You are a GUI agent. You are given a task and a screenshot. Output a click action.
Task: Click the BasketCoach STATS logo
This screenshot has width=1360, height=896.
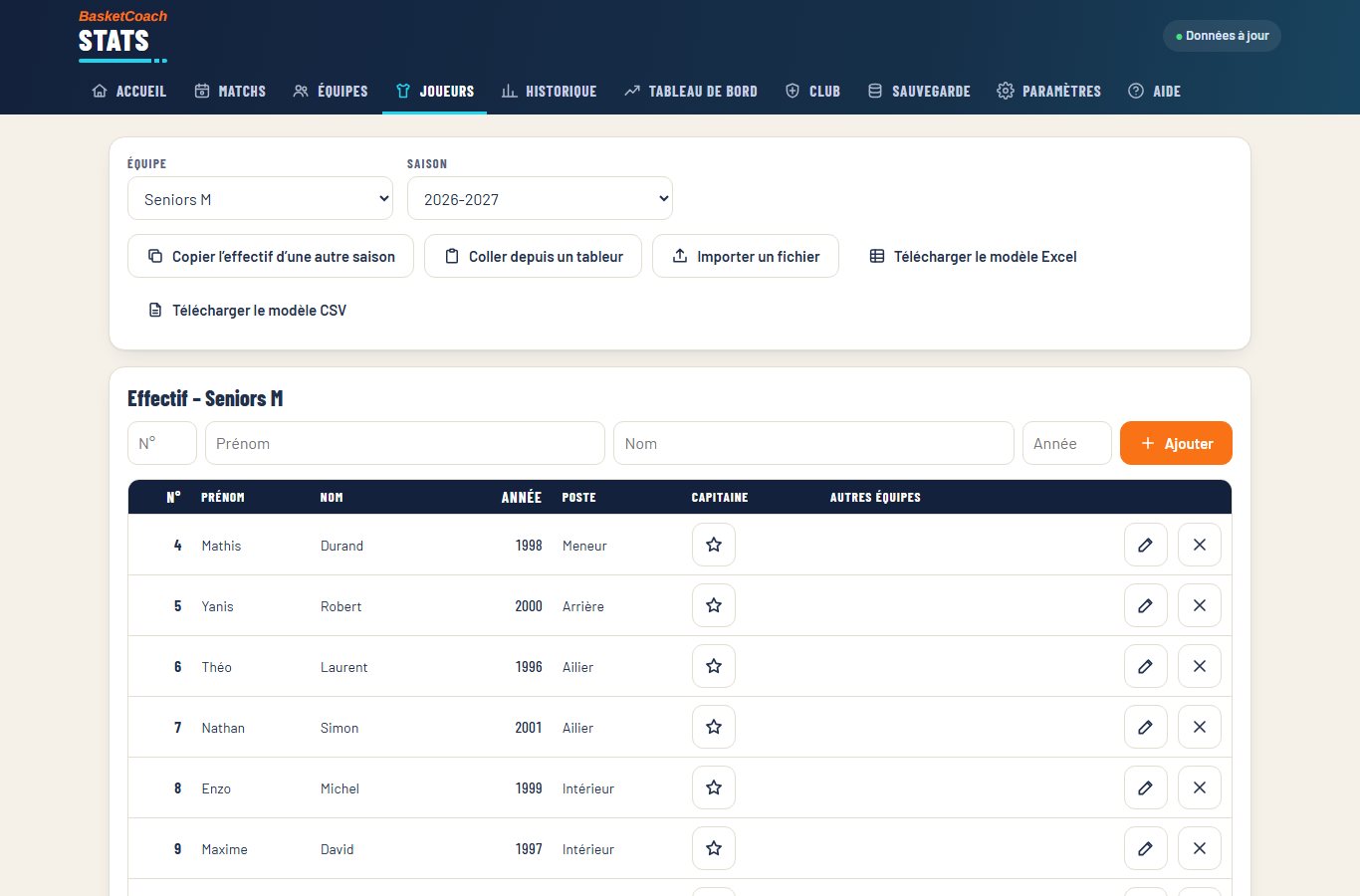122,35
